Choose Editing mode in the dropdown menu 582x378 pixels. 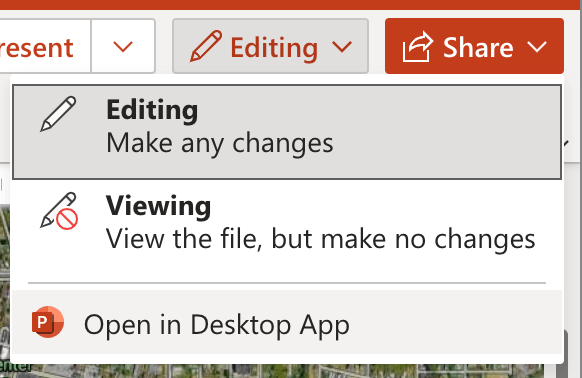[x=287, y=132]
